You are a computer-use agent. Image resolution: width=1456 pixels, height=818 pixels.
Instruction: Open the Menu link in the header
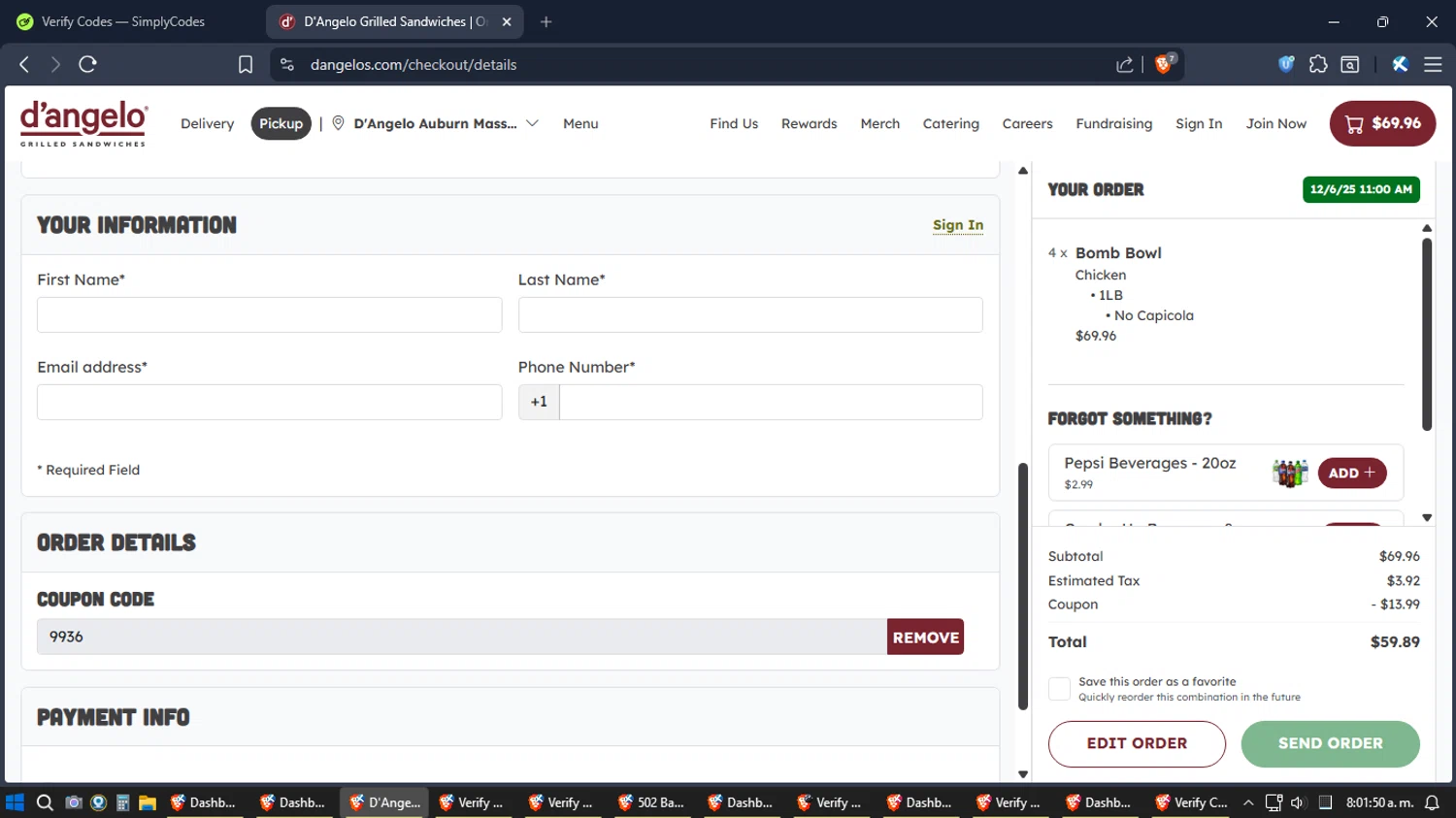580,123
